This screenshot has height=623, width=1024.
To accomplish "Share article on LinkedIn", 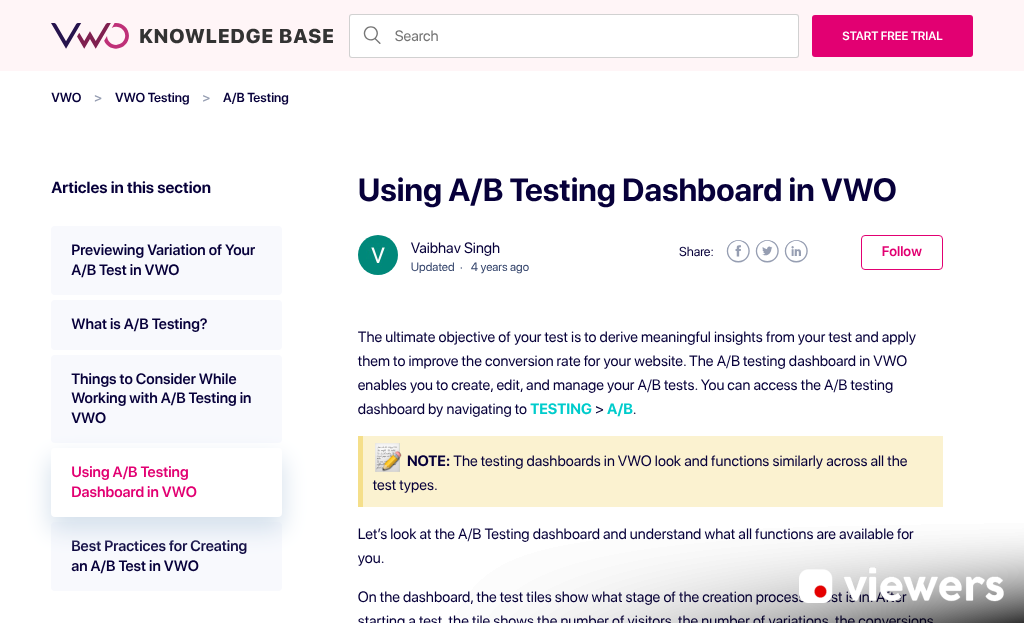I will coord(796,251).
